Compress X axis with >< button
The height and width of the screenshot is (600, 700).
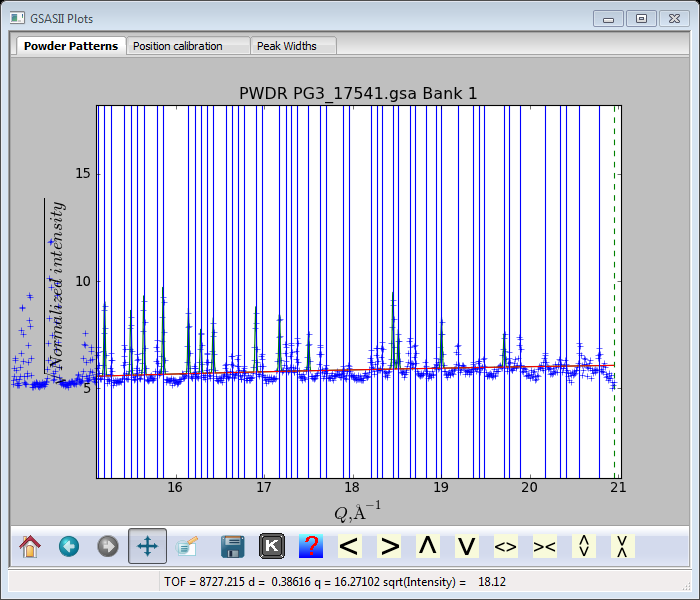point(545,546)
